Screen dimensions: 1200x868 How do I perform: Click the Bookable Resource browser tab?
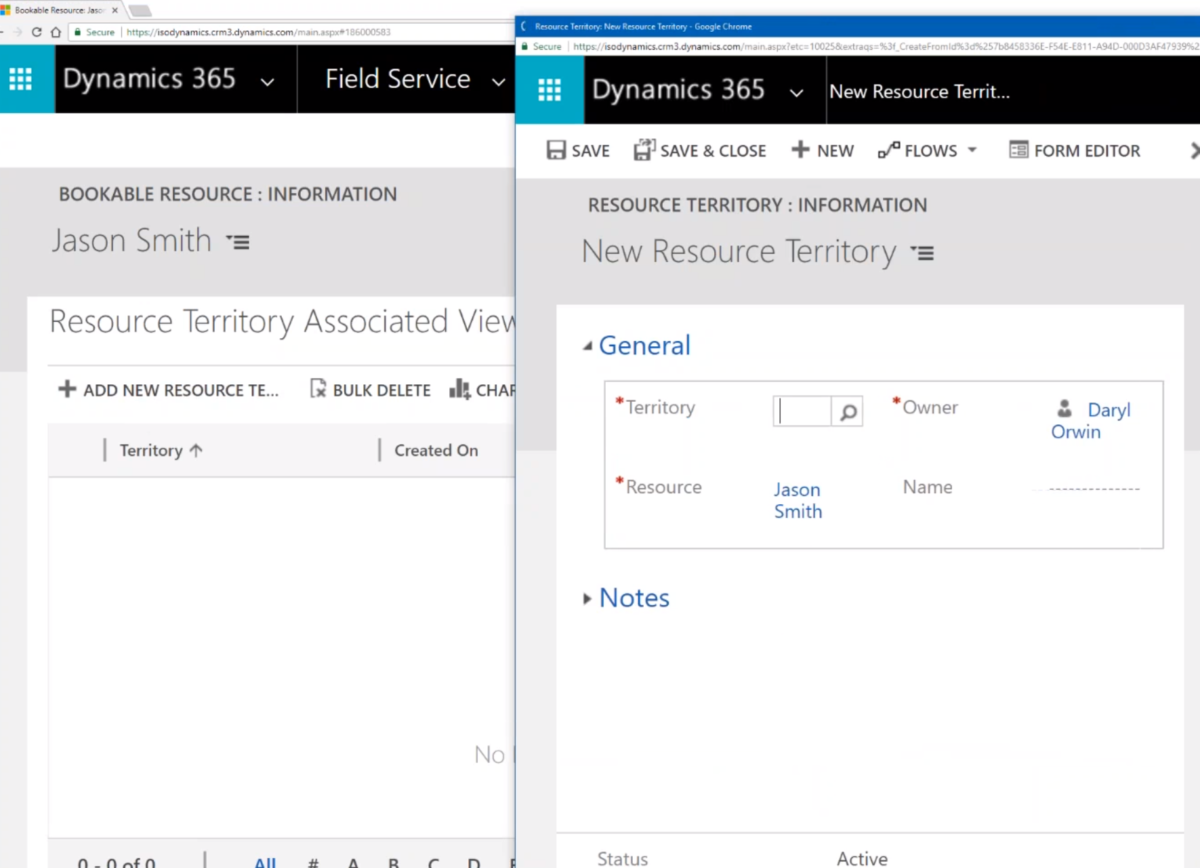pos(62,10)
